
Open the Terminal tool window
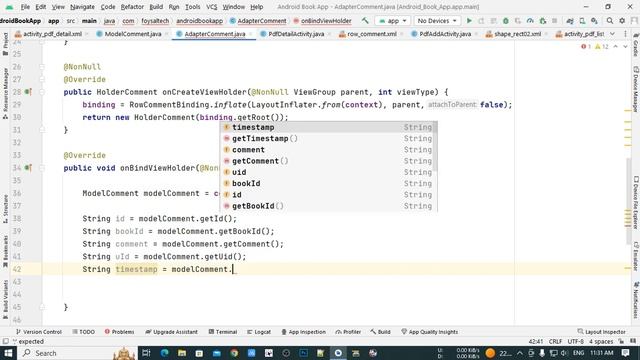coord(222,332)
